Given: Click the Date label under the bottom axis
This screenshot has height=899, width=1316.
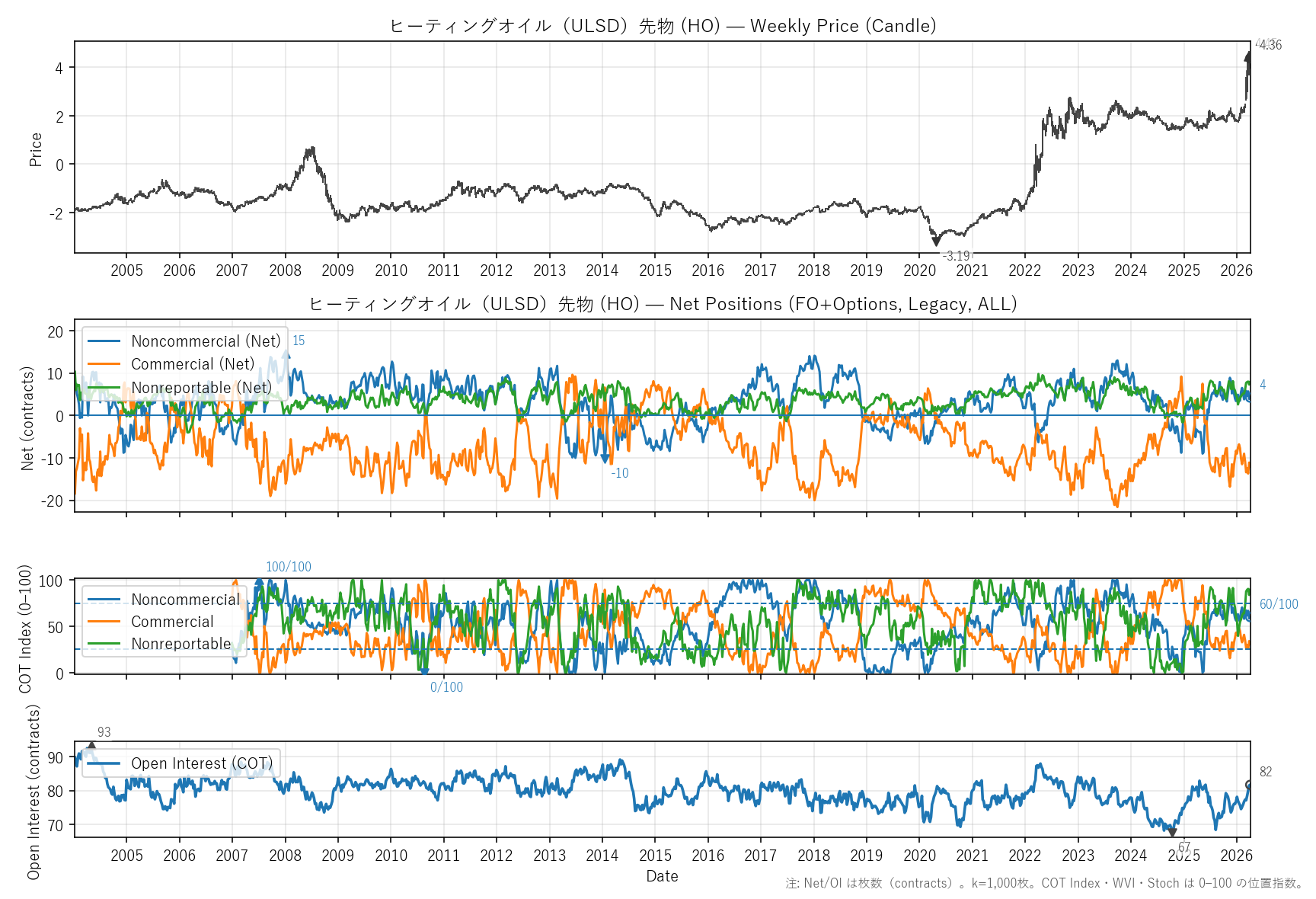Looking at the screenshot, I should (662, 876).
